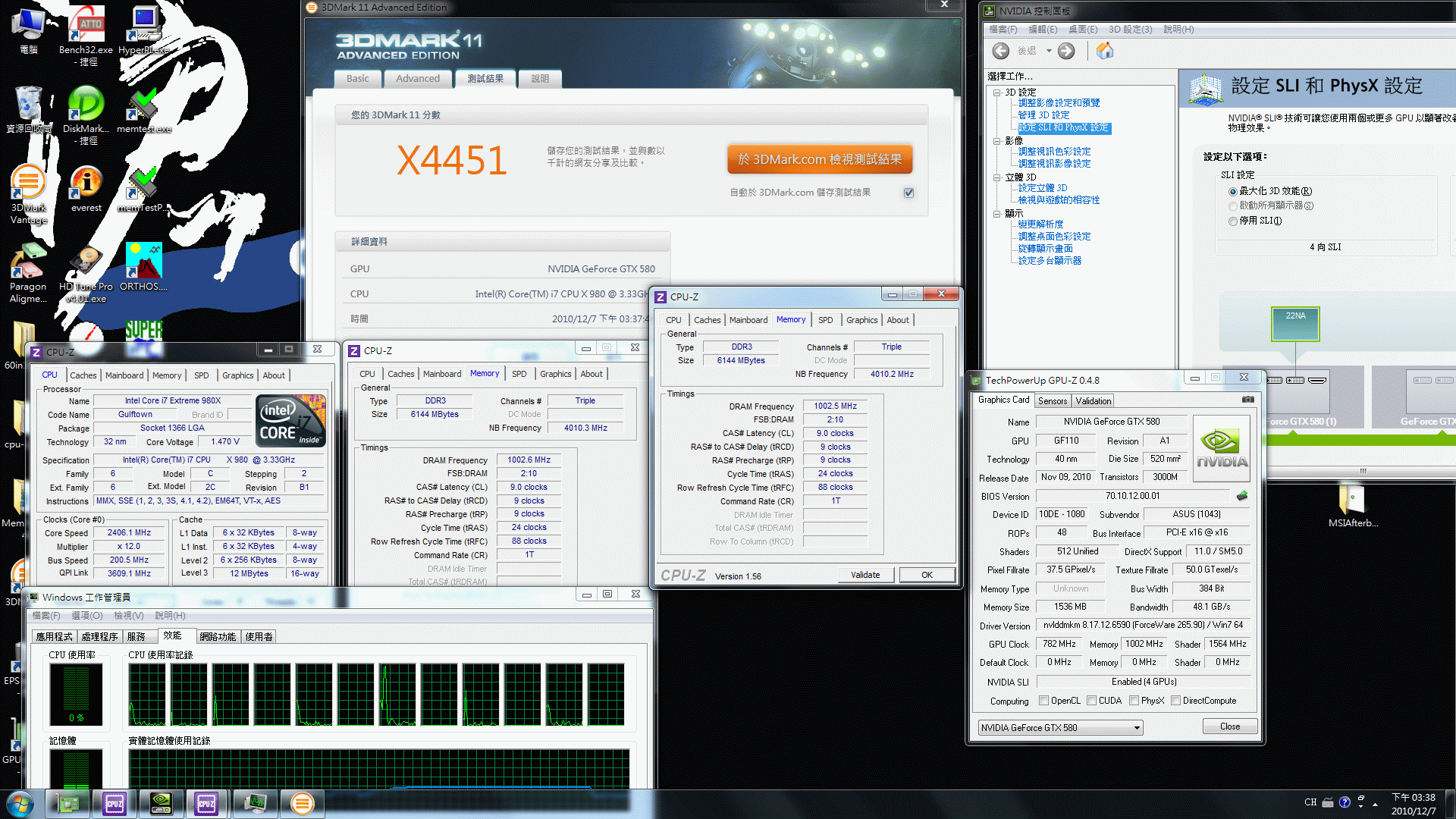Open the HyperPI.exe desktop icon
1456x819 pixels.
[144, 30]
